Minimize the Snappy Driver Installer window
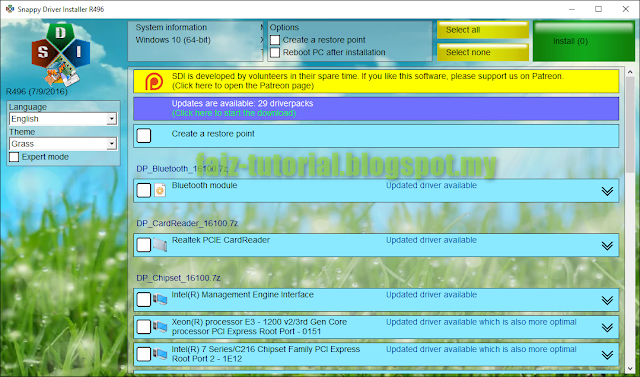The width and height of the screenshot is (640, 377). coord(571,9)
